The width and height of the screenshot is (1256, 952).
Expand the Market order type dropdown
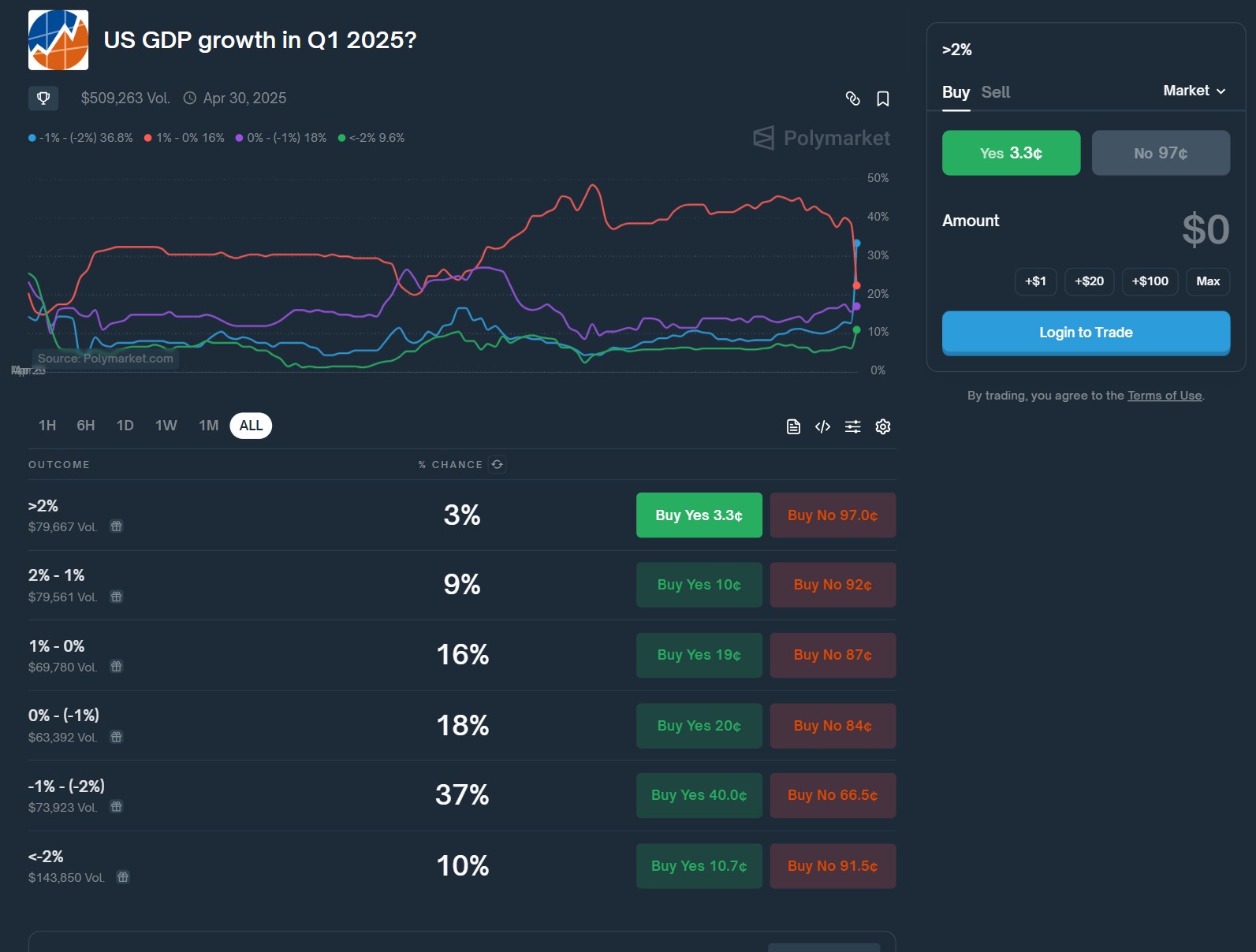1194,91
